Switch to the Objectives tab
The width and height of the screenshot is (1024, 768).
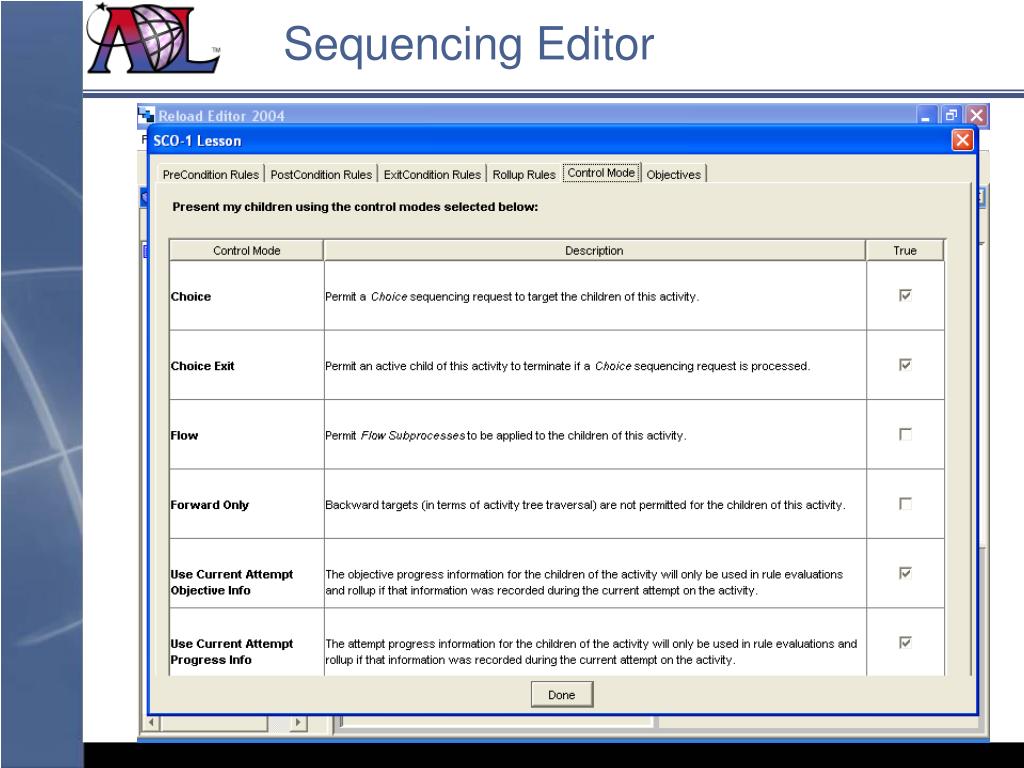(x=673, y=174)
